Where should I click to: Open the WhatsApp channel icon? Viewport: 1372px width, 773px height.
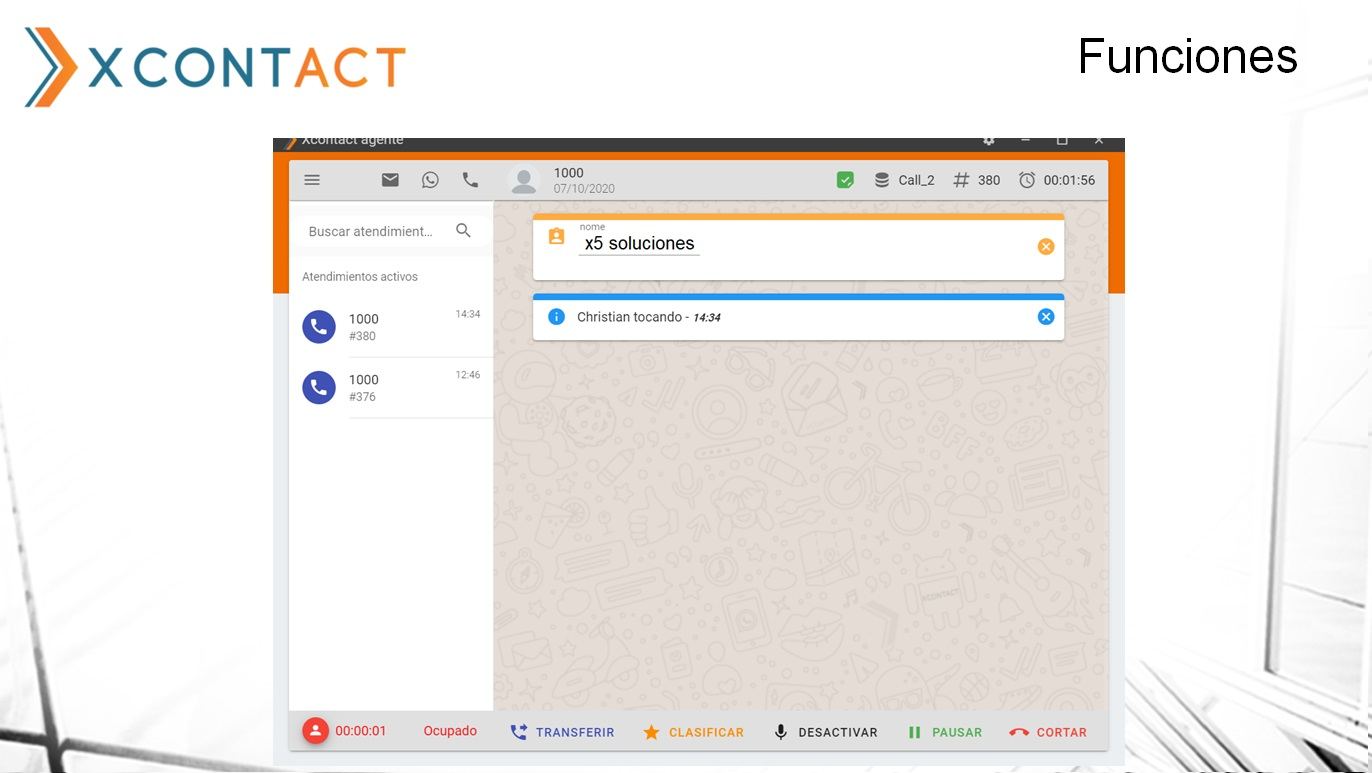point(430,180)
